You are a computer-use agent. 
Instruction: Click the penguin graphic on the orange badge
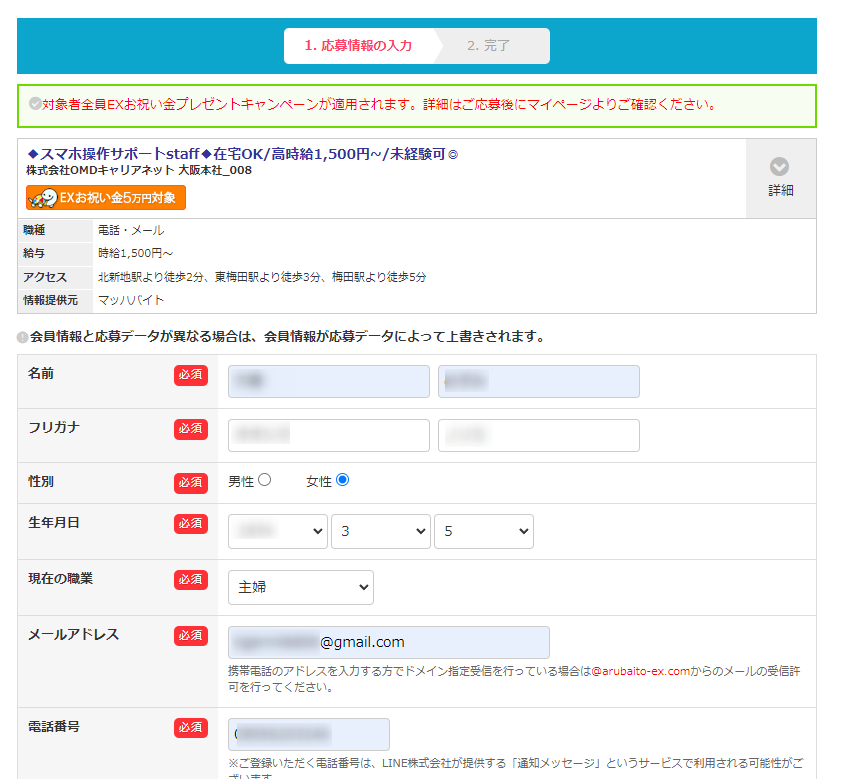41,198
